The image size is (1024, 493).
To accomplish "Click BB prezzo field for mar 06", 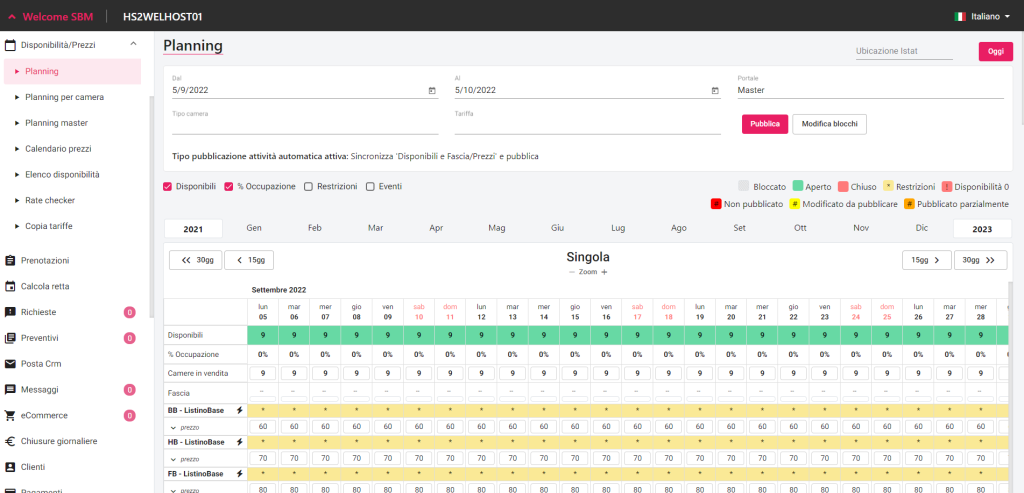I will point(295,426).
